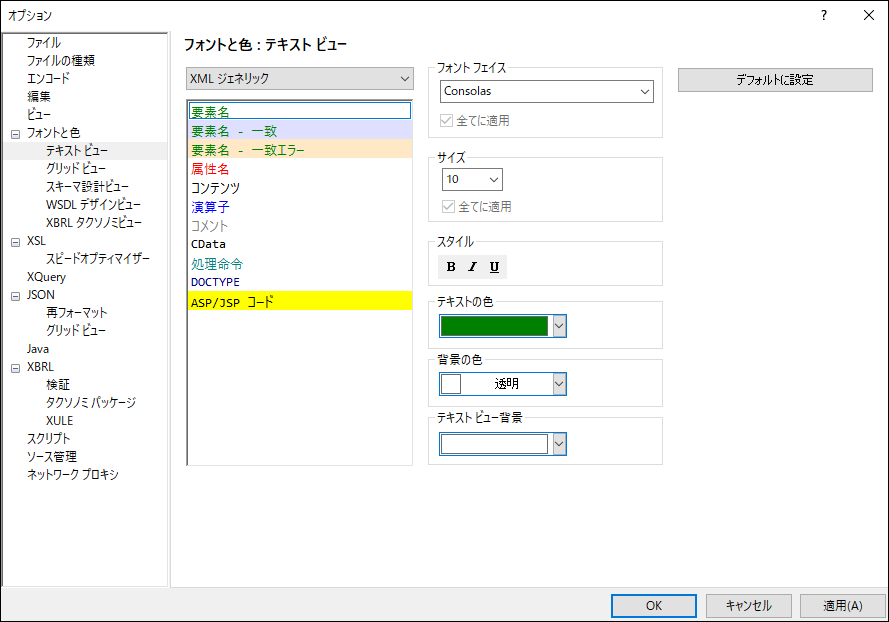
Task: Toggle the Underline style button
Action: click(x=495, y=267)
